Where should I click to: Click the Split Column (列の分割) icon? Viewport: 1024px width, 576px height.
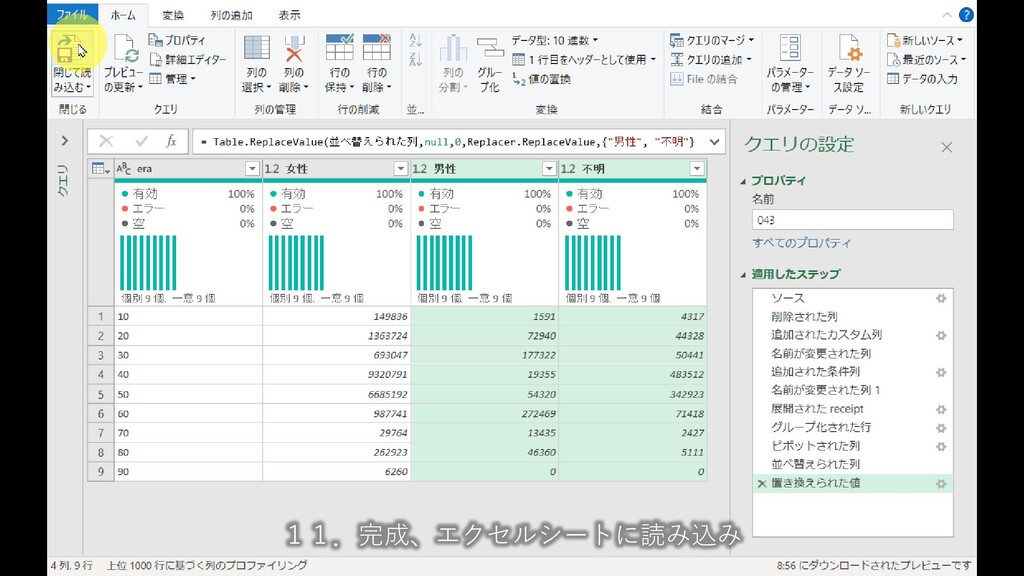coord(453,50)
